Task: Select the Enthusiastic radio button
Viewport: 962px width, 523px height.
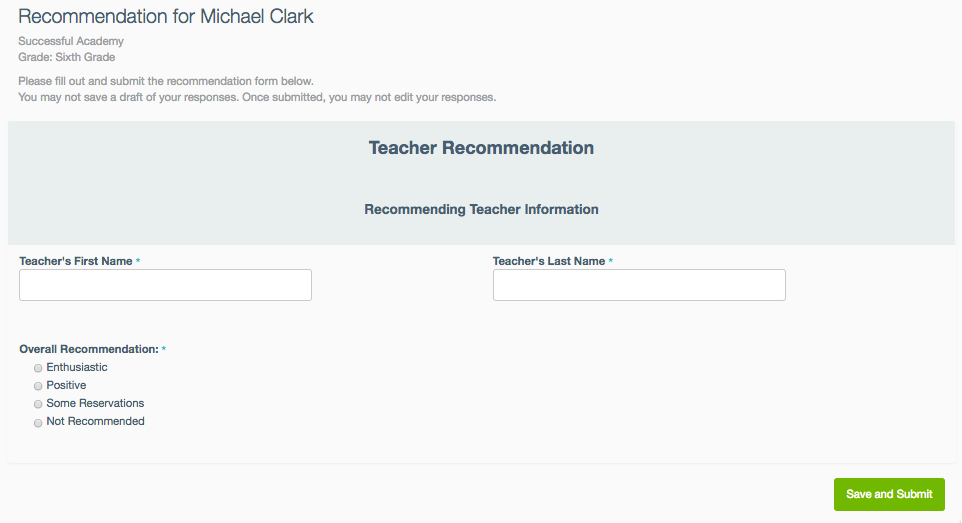Action: 38,368
